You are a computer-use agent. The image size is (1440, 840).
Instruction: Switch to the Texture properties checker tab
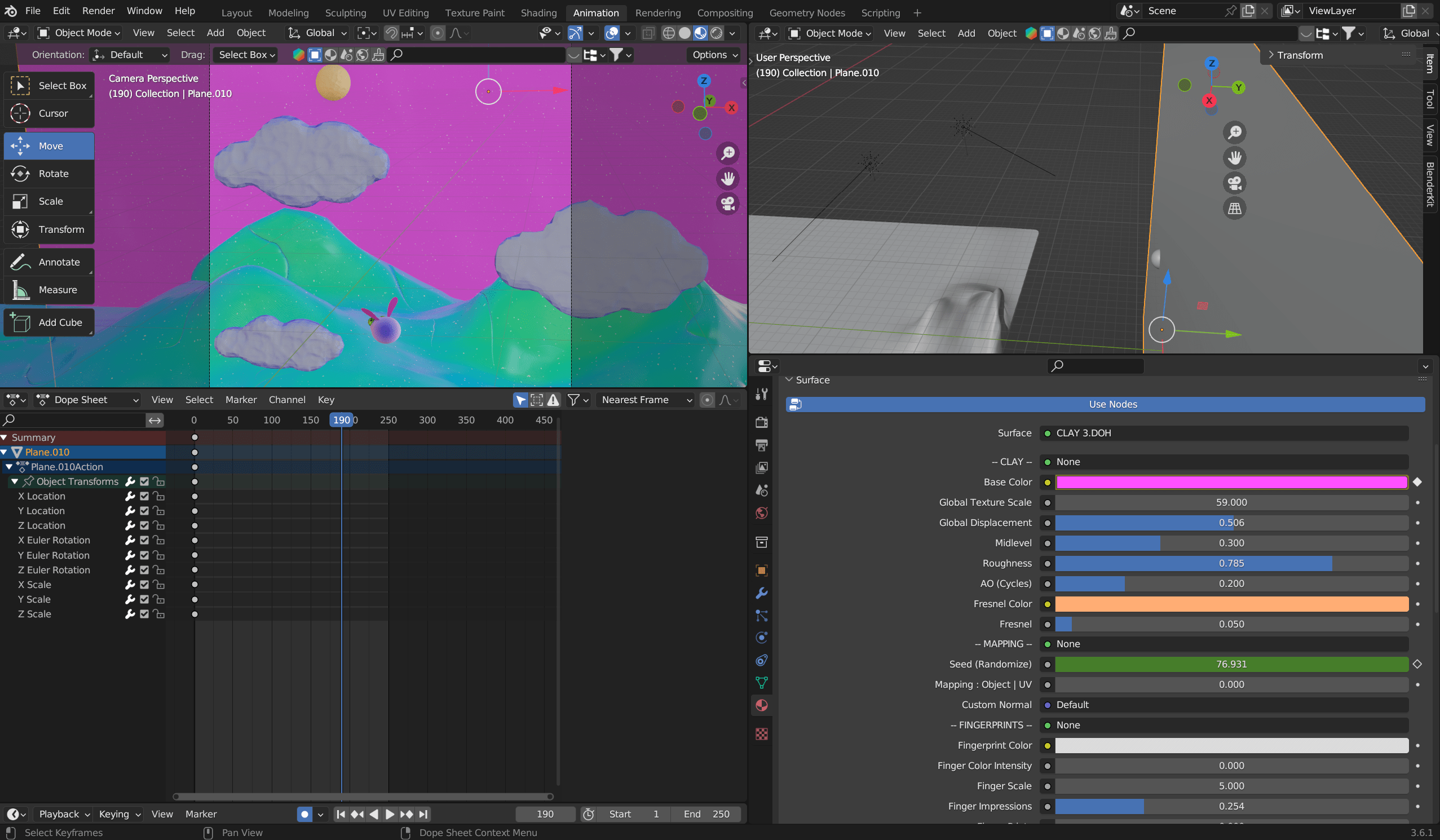point(762,735)
